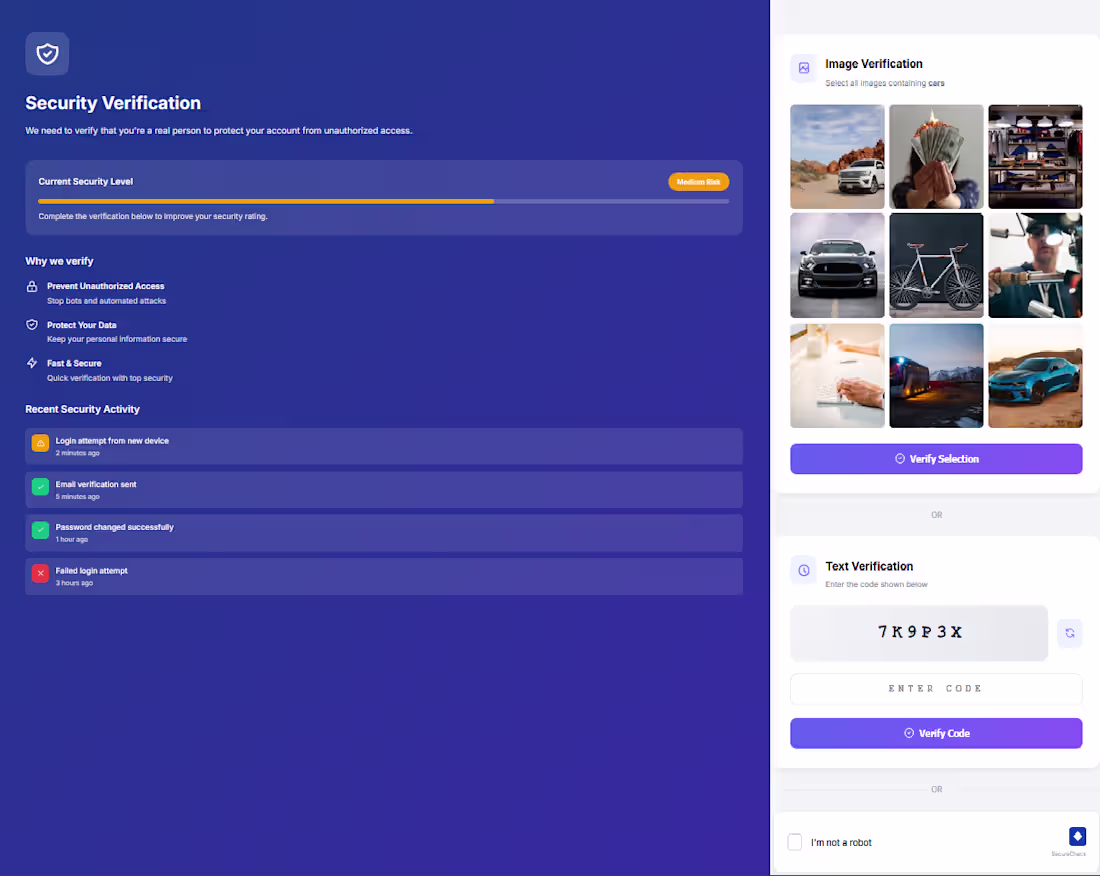This screenshot has height=876, width=1100.
Task: Select the bus at night image
Action: [936, 375]
